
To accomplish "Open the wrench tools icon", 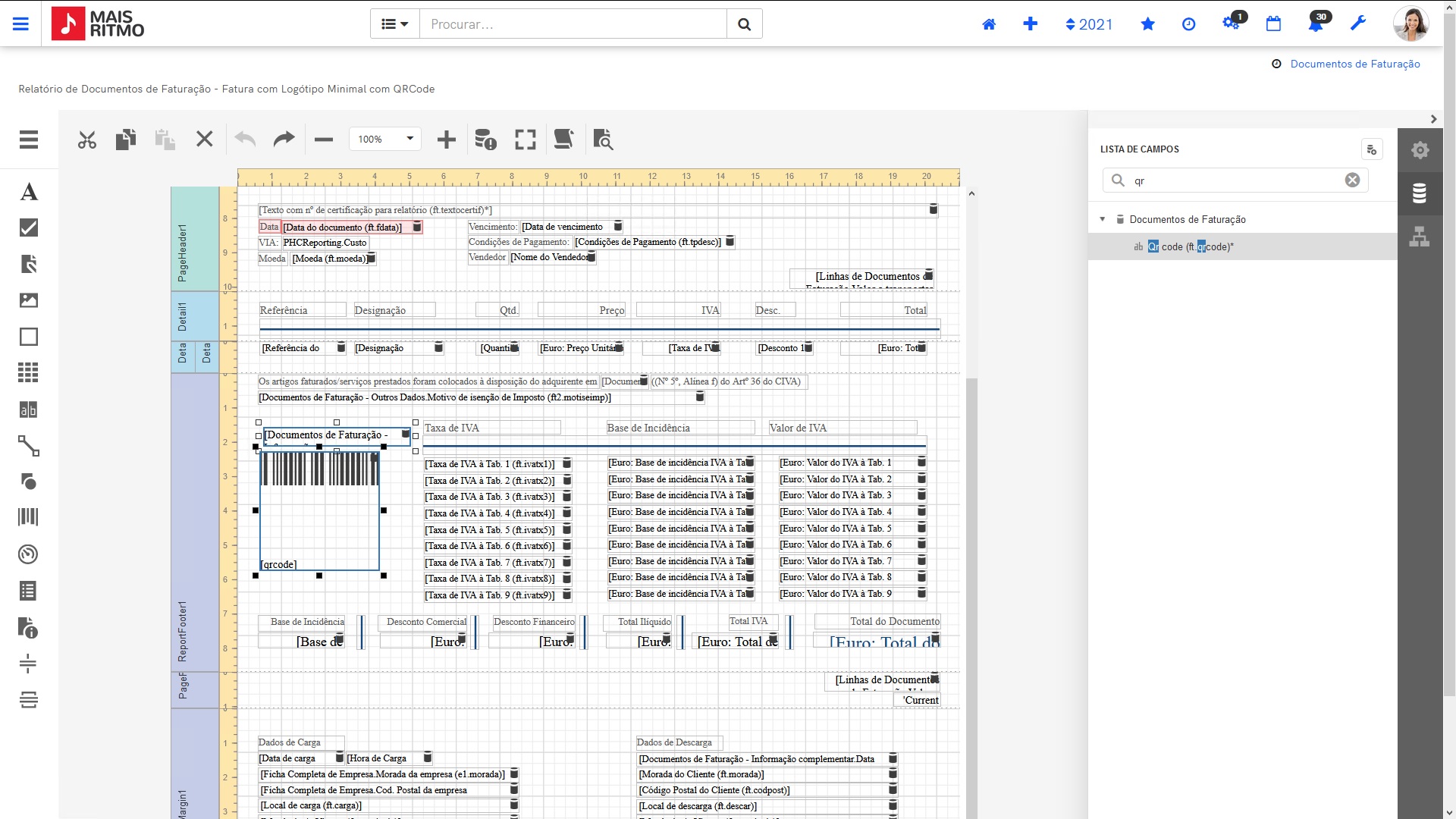I will pos(1357,24).
